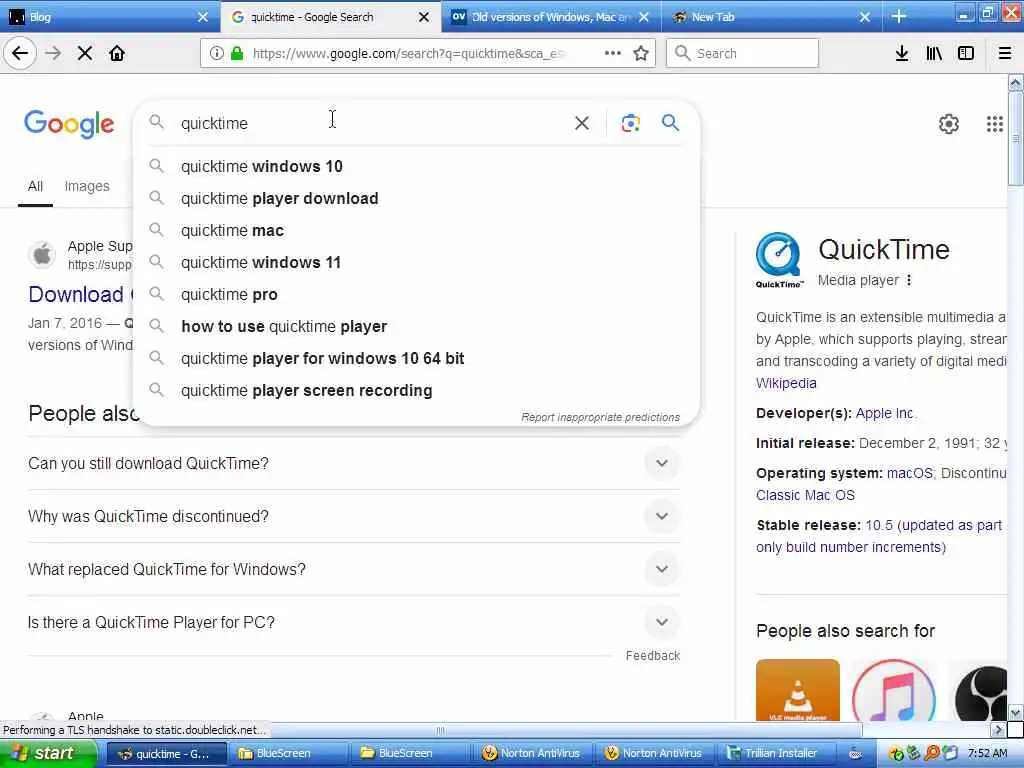Open Trillian Installer from taskbar
This screenshot has height=768, width=1024.
click(777, 753)
